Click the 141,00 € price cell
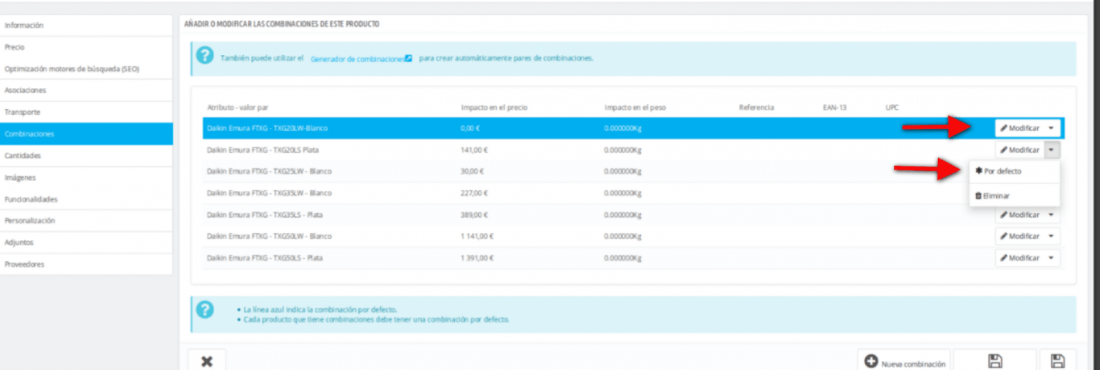1100x370 pixels. click(x=474, y=150)
